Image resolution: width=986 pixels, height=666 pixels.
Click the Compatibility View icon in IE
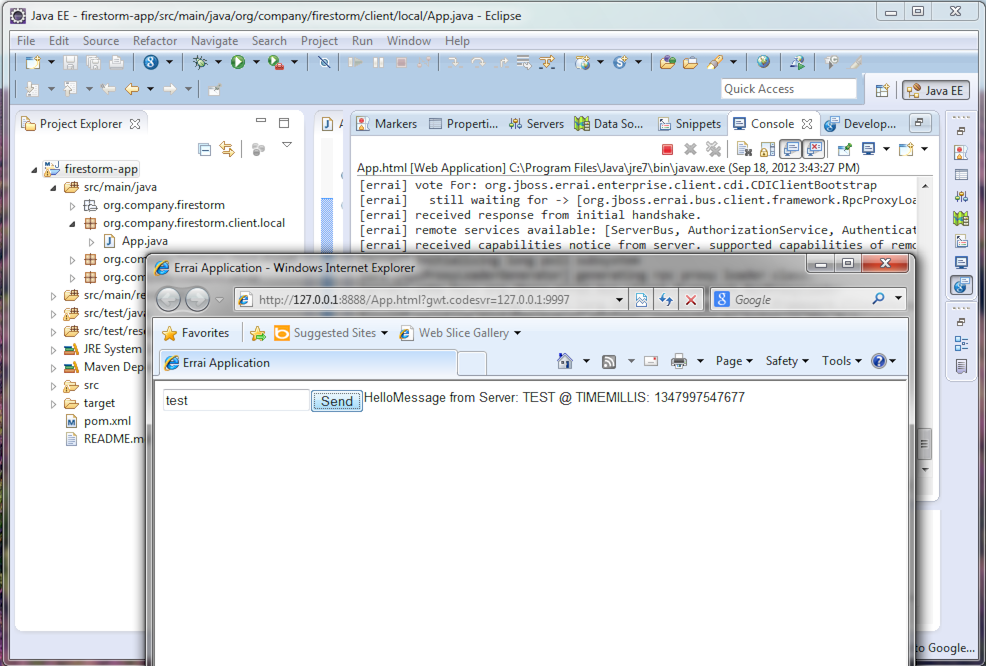[641, 300]
